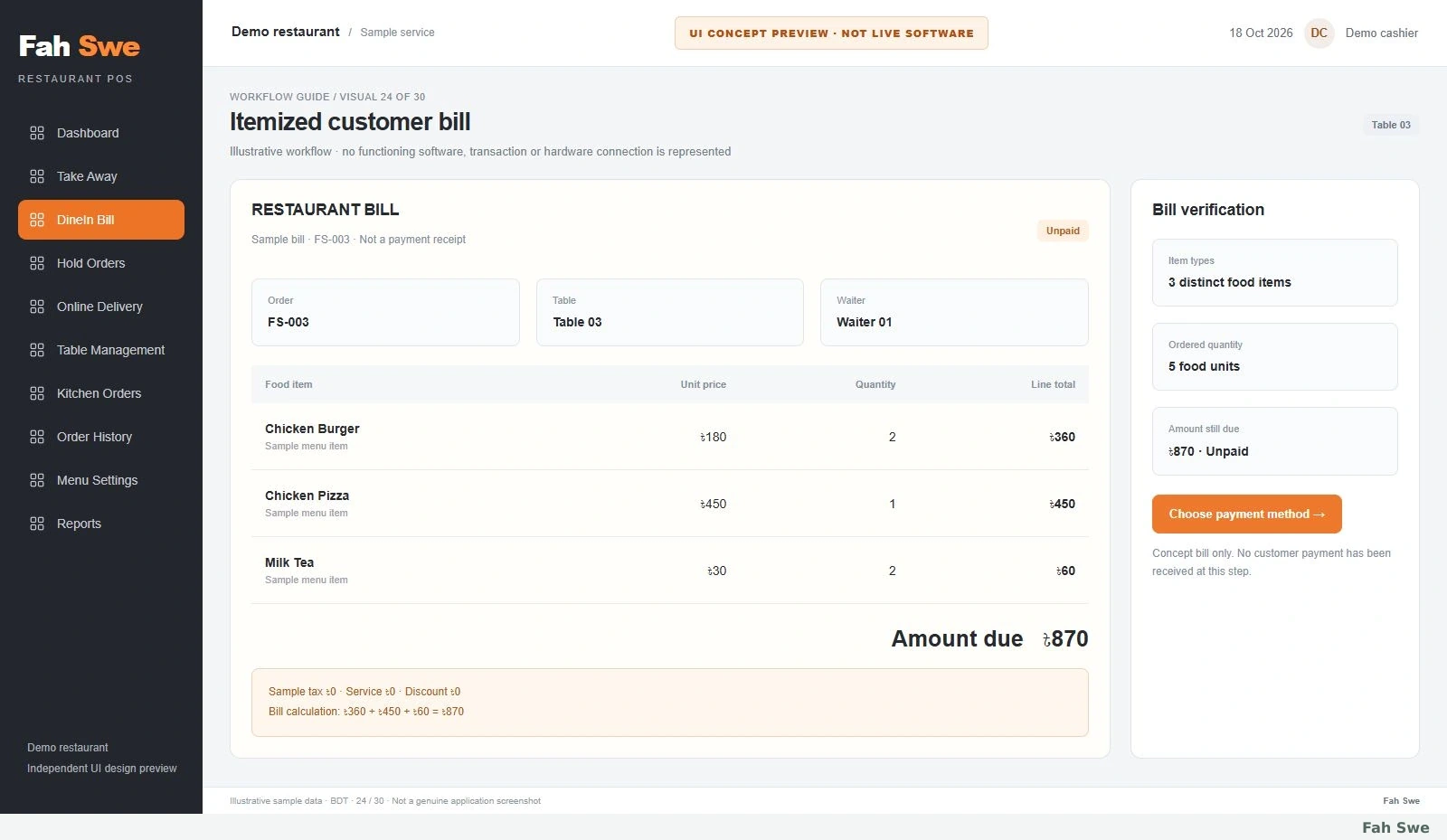1447x840 pixels.
Task: Click the Chicken Burger item name
Action: pyautogui.click(x=312, y=429)
